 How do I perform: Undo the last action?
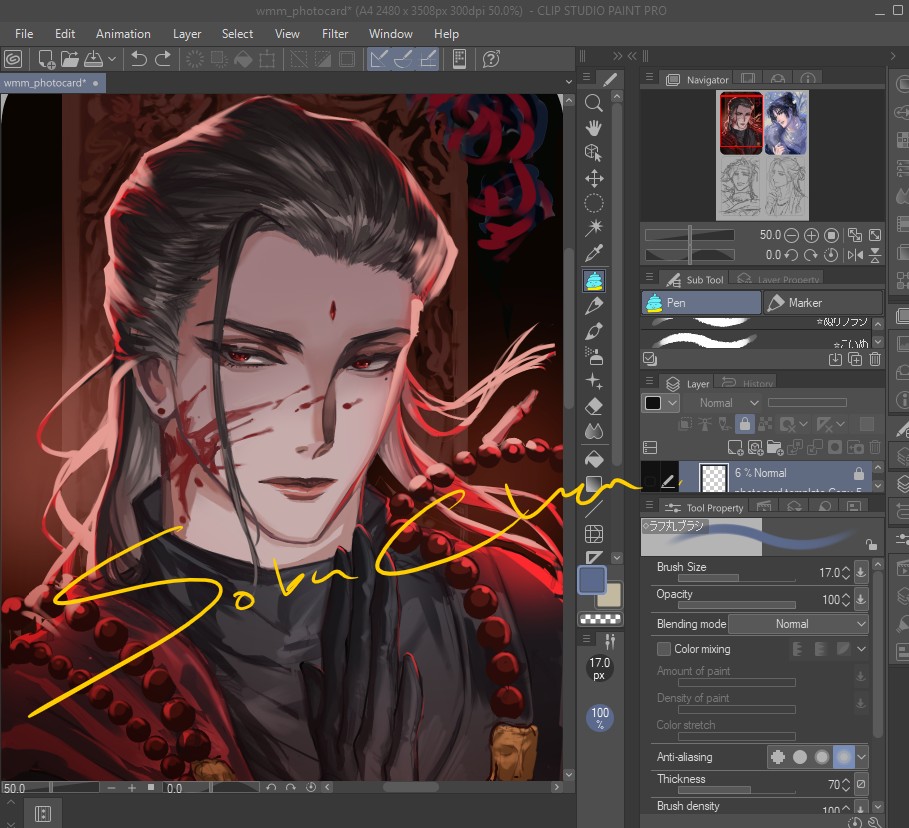(139, 59)
